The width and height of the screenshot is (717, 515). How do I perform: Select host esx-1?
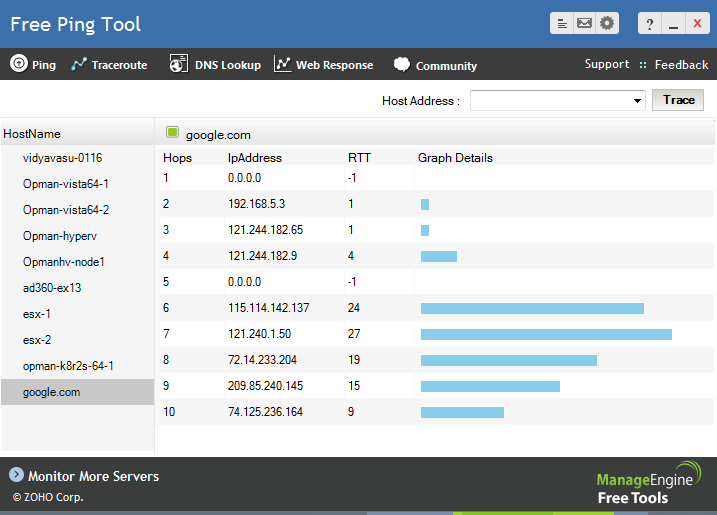point(37,314)
